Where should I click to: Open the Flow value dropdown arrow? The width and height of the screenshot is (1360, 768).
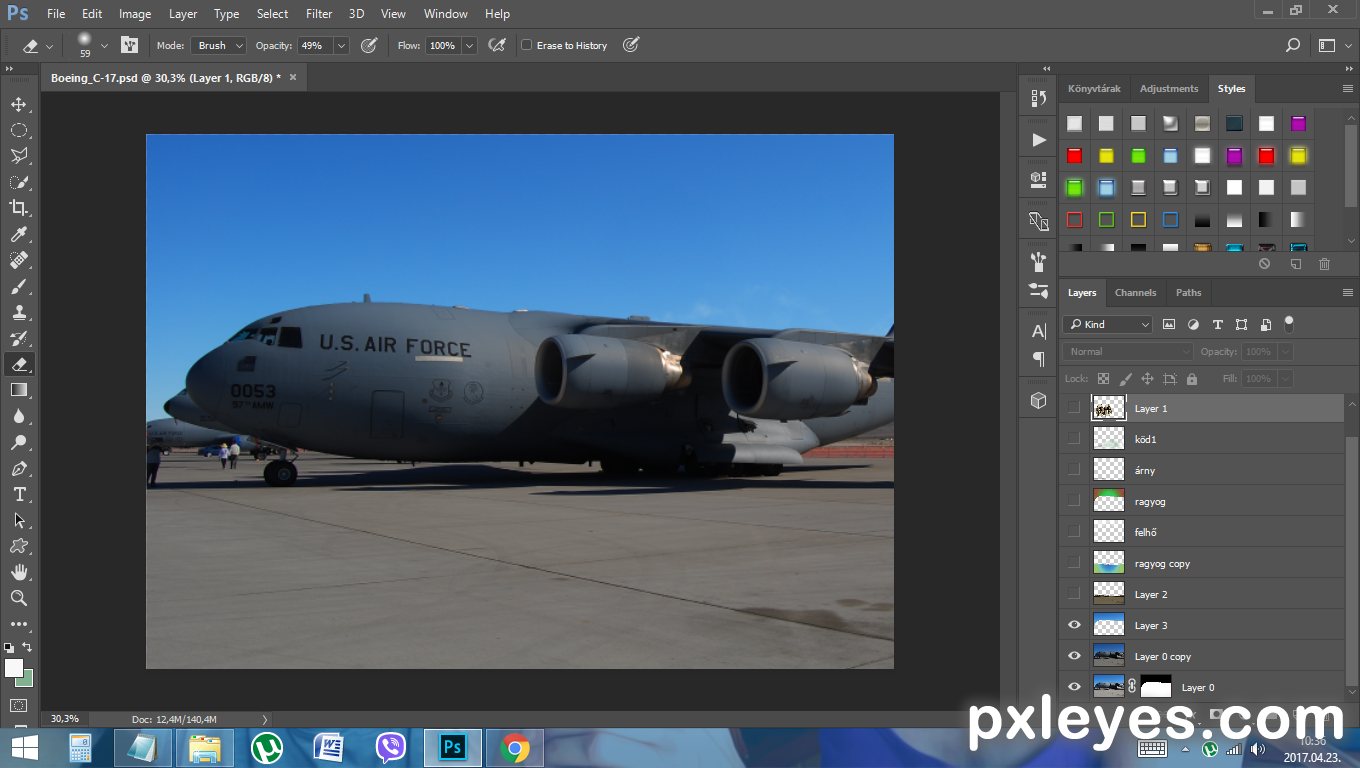tap(469, 45)
